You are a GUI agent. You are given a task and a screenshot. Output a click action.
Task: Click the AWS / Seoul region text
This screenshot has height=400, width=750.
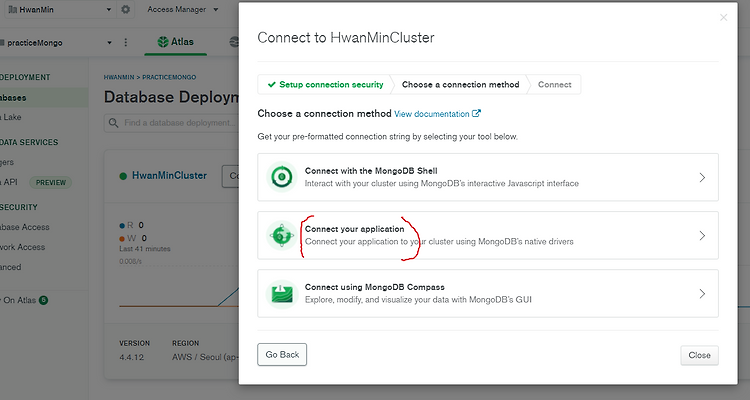point(205,357)
